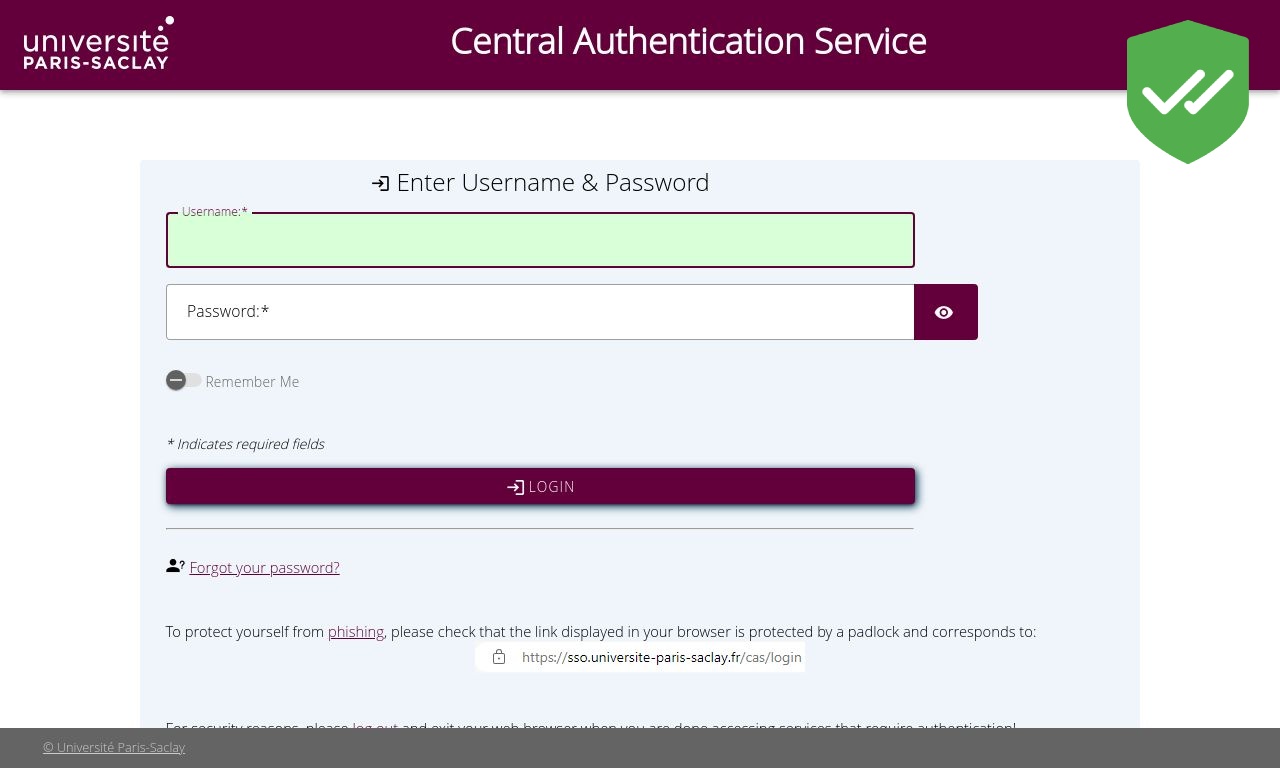The width and height of the screenshot is (1280, 768).
Task: Click the sign-in arrow icon beside the heading
Action: click(380, 183)
